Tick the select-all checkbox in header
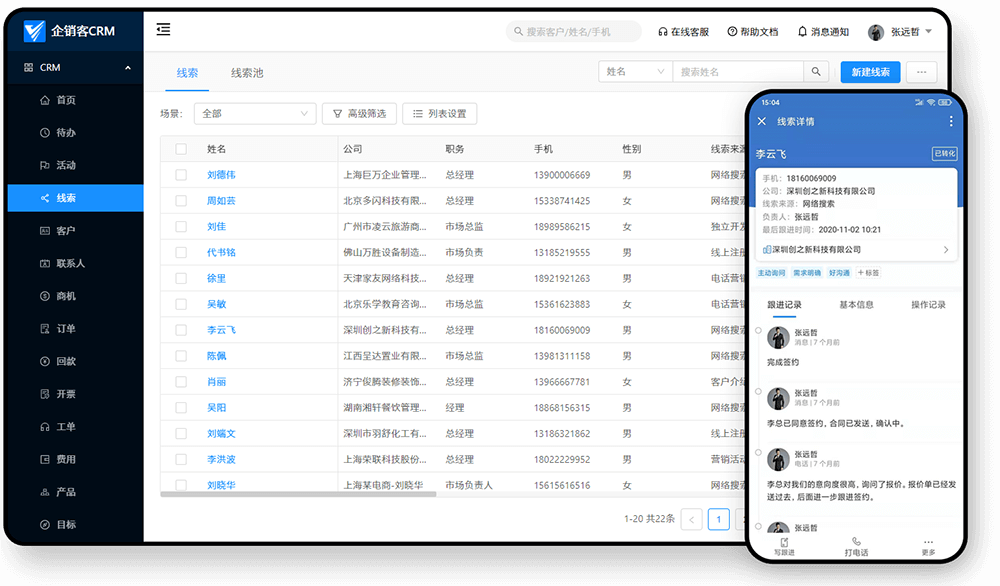 pyautogui.click(x=181, y=149)
